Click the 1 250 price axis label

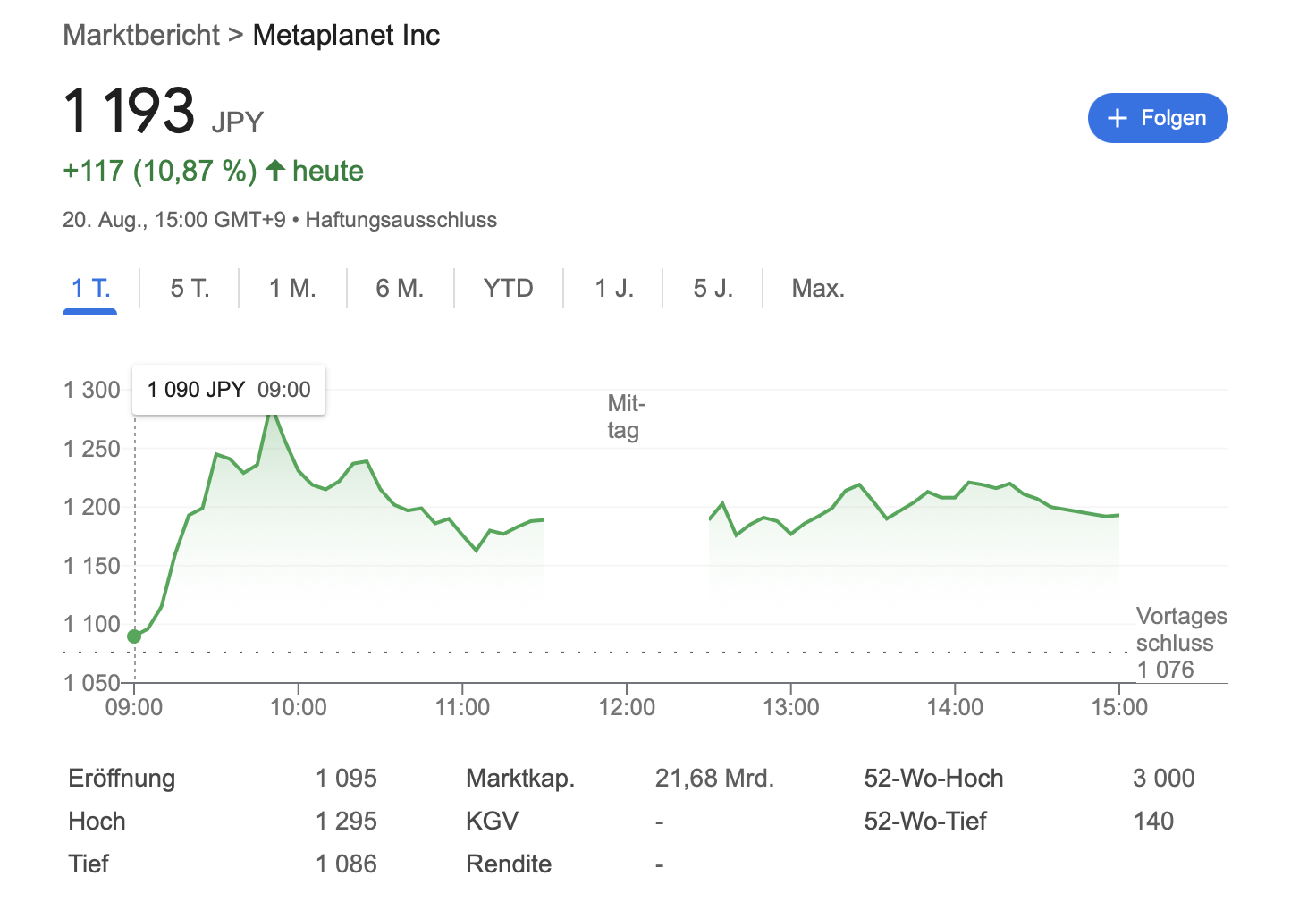(x=91, y=449)
